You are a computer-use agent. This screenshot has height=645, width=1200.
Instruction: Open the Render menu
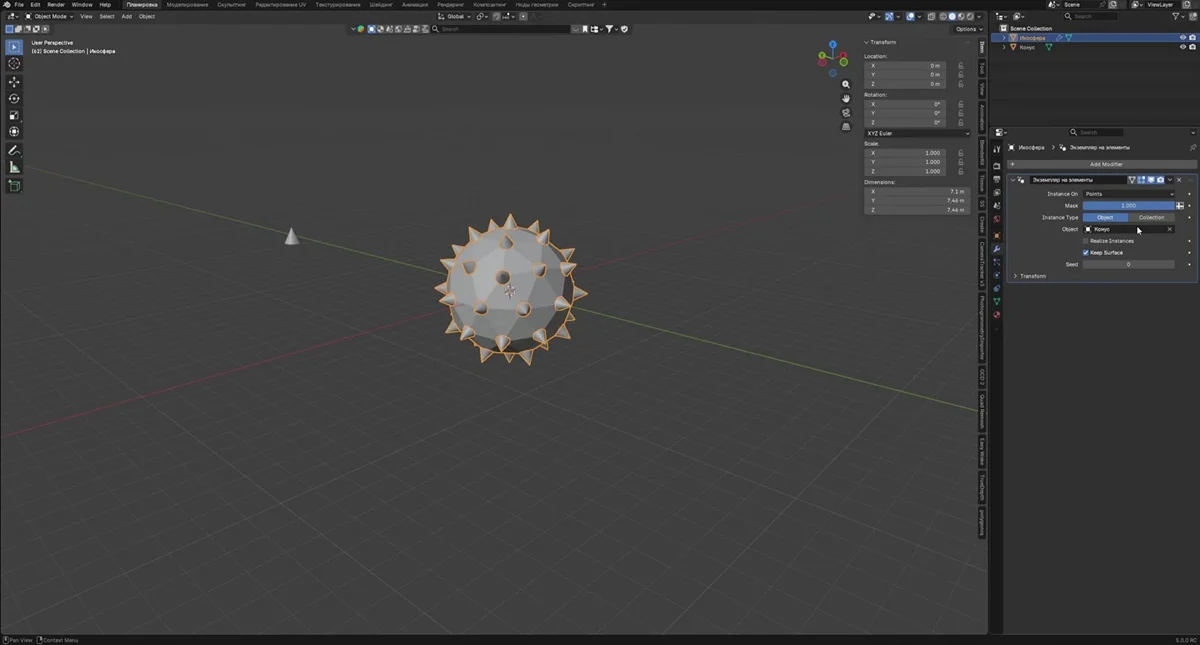56,5
